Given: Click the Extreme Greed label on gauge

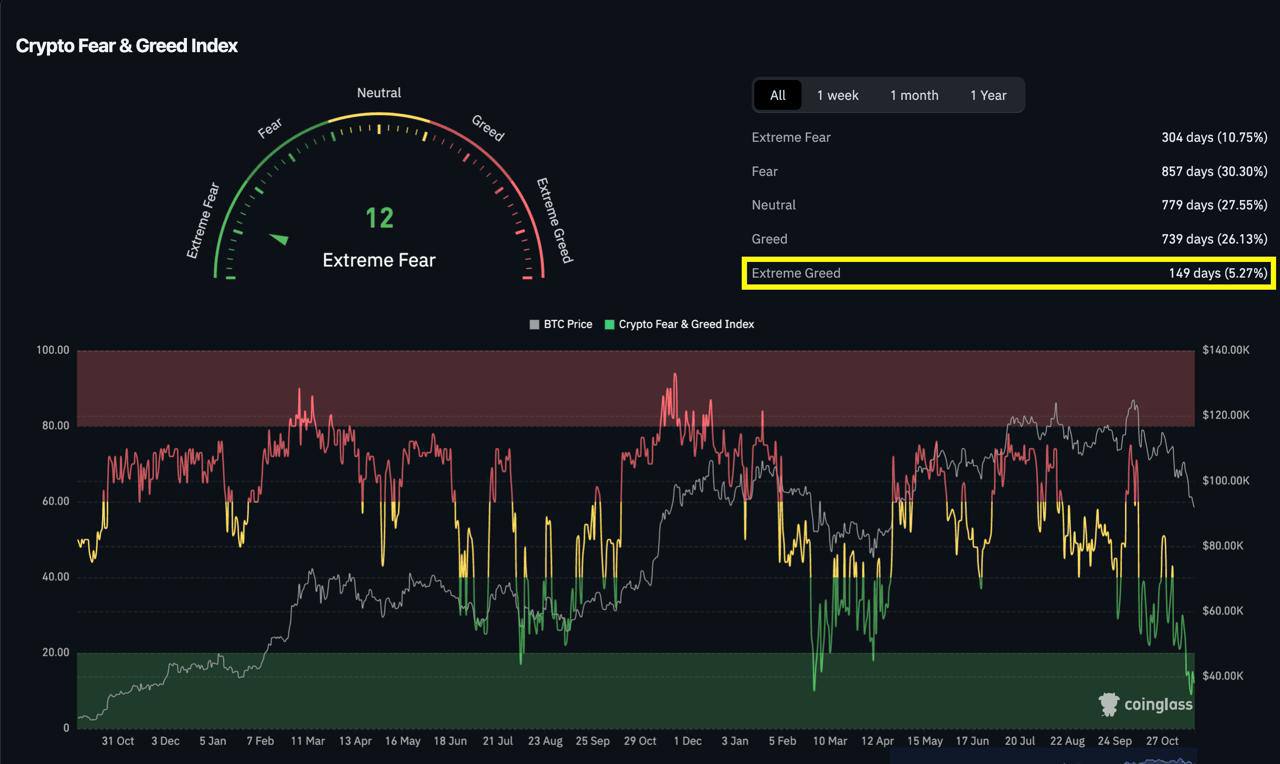Looking at the screenshot, I should pos(554,220).
